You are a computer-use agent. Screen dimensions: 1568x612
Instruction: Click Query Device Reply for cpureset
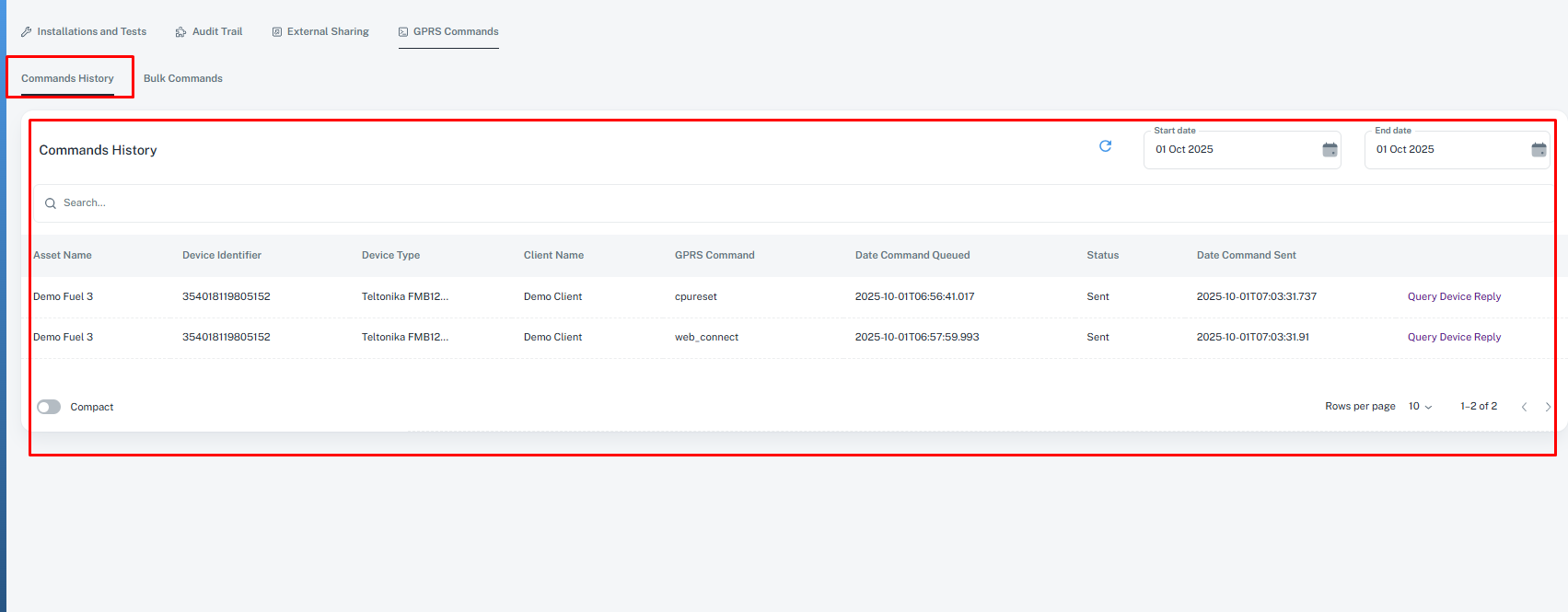(x=1454, y=296)
